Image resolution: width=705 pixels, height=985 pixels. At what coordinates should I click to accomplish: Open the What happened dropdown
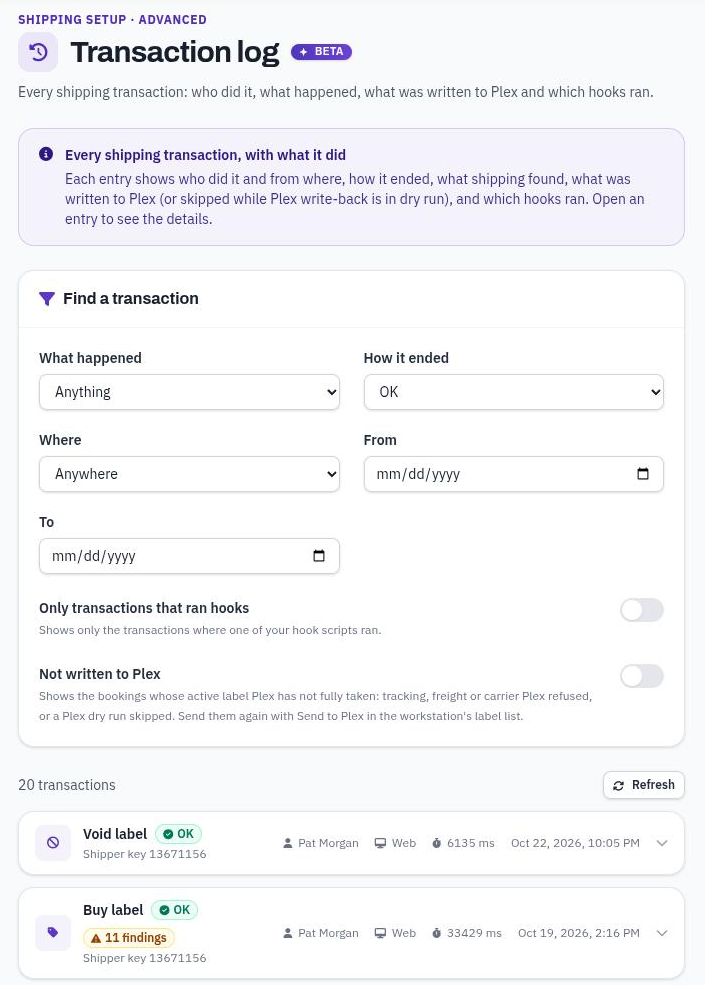tap(189, 392)
